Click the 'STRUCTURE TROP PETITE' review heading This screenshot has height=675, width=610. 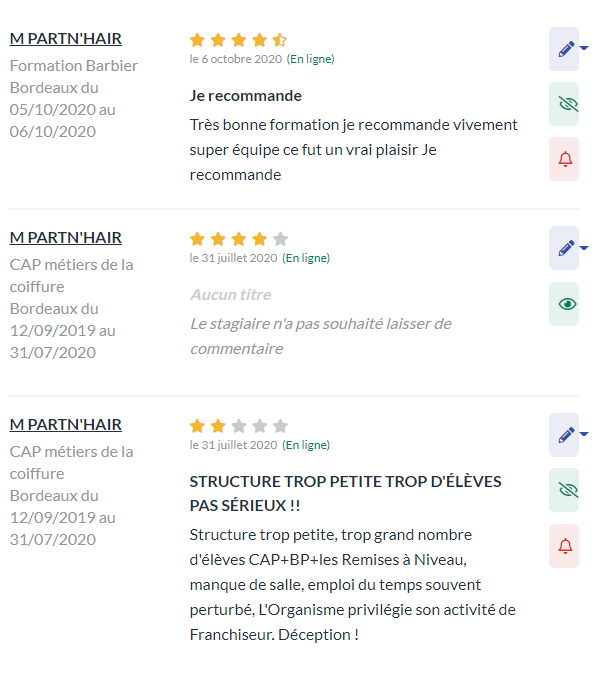point(345,493)
